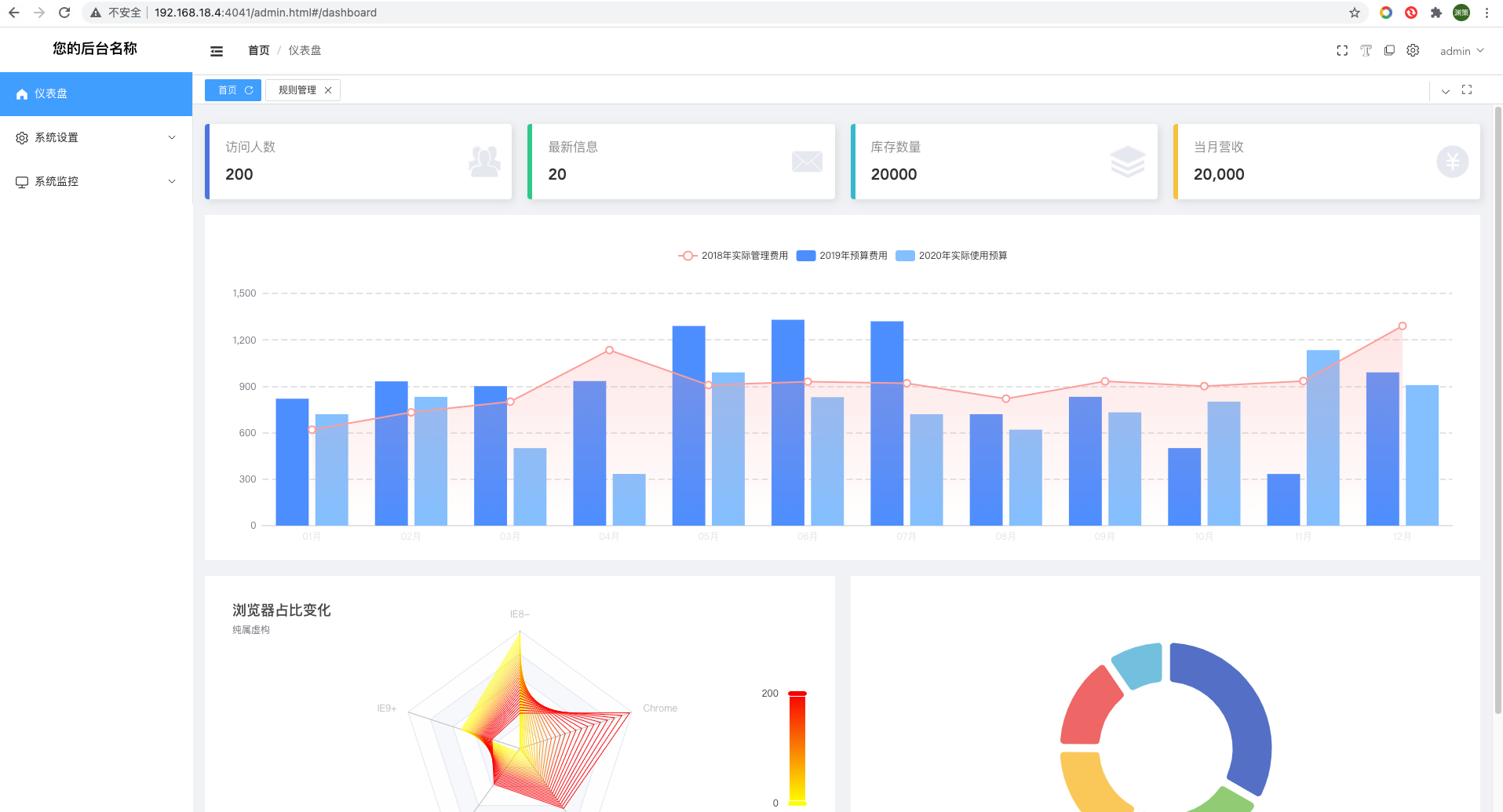Collapse the sidebar with the hamburger icon
Screen dimensions: 1503x812
pyautogui.click(x=217, y=51)
